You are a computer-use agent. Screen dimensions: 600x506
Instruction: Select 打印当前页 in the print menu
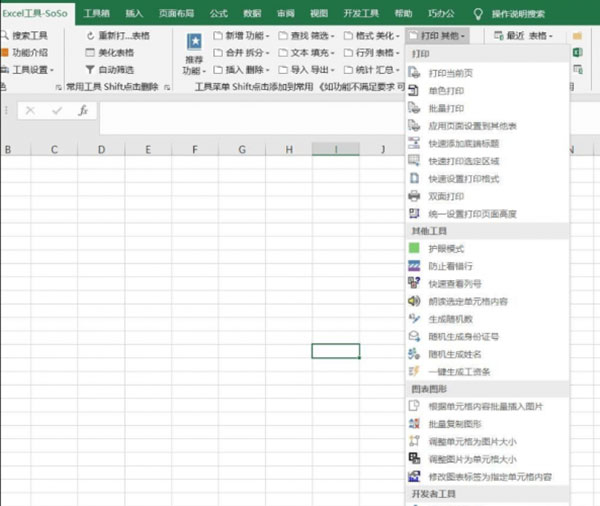pos(450,73)
